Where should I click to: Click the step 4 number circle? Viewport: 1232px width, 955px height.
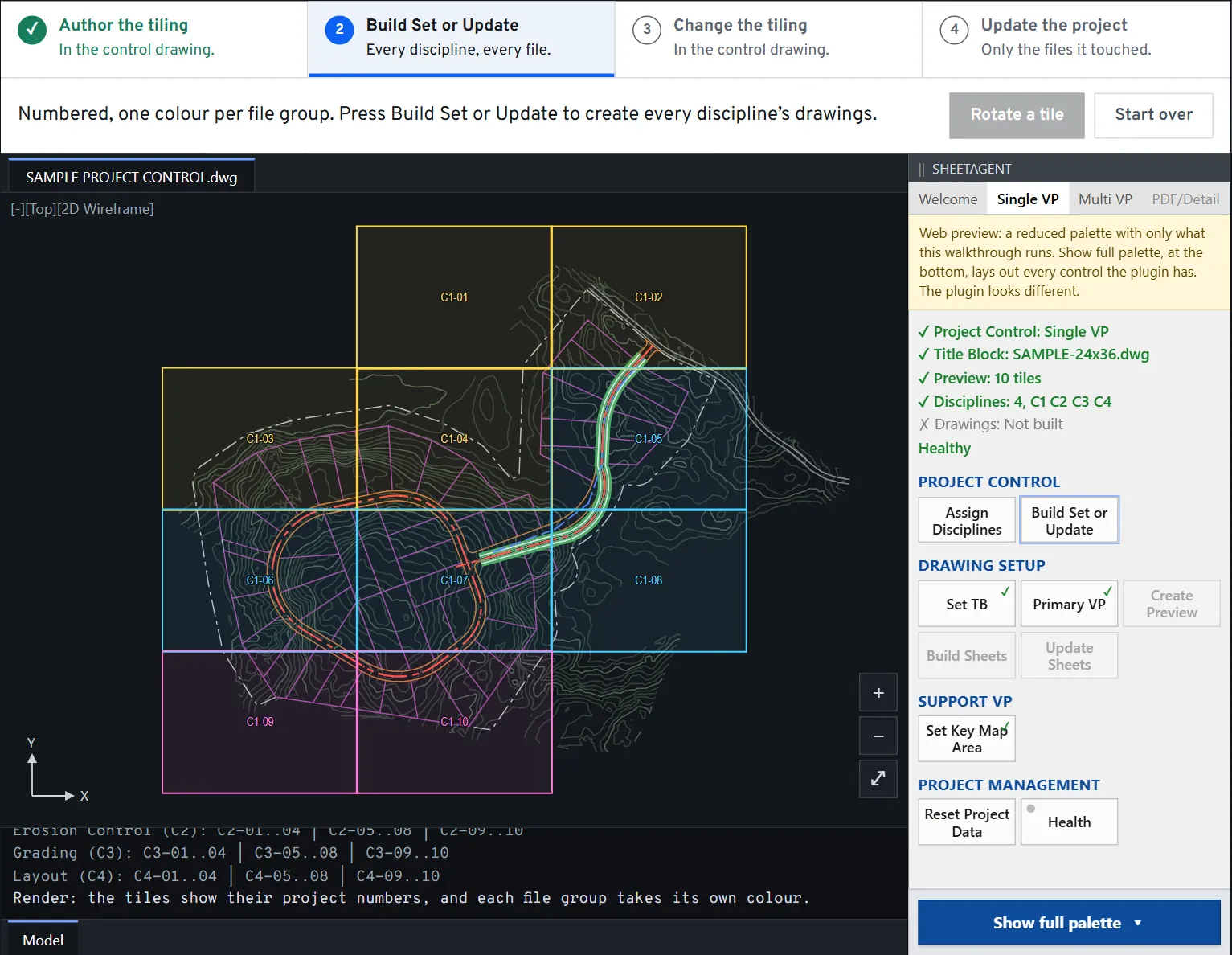click(954, 30)
